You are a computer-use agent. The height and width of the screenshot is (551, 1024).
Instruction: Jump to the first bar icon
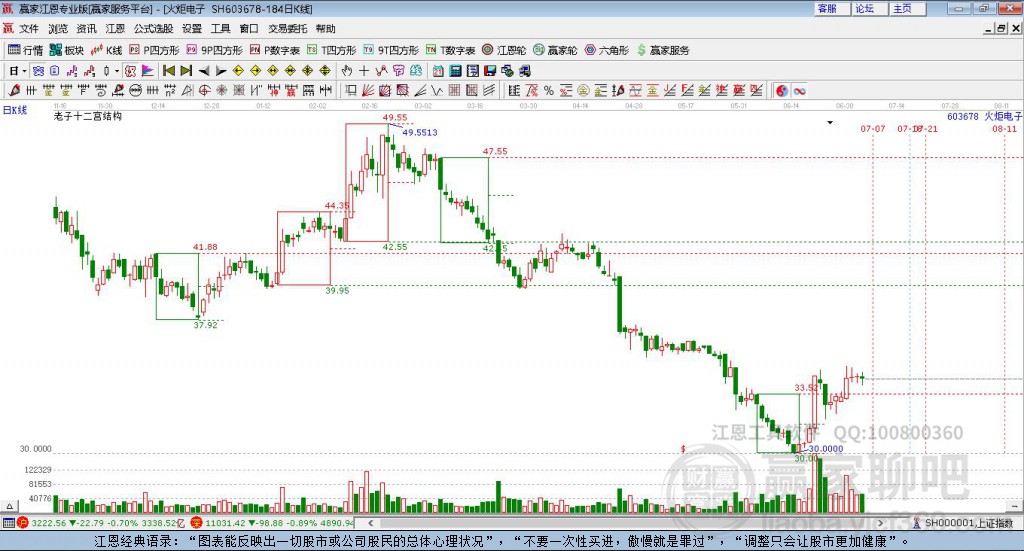click(168, 71)
